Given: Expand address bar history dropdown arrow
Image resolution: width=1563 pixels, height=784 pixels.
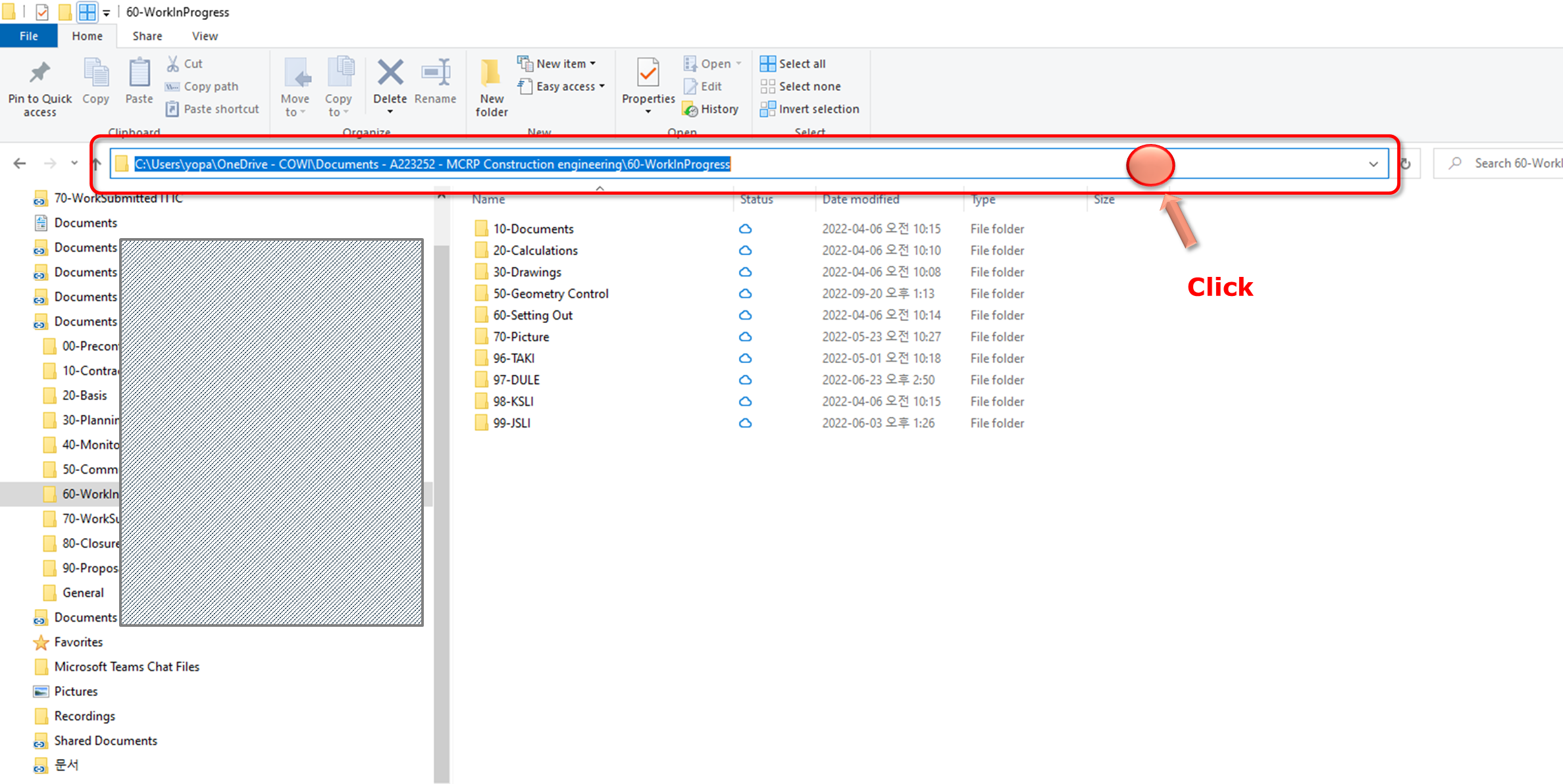Looking at the screenshot, I should point(1373,164).
